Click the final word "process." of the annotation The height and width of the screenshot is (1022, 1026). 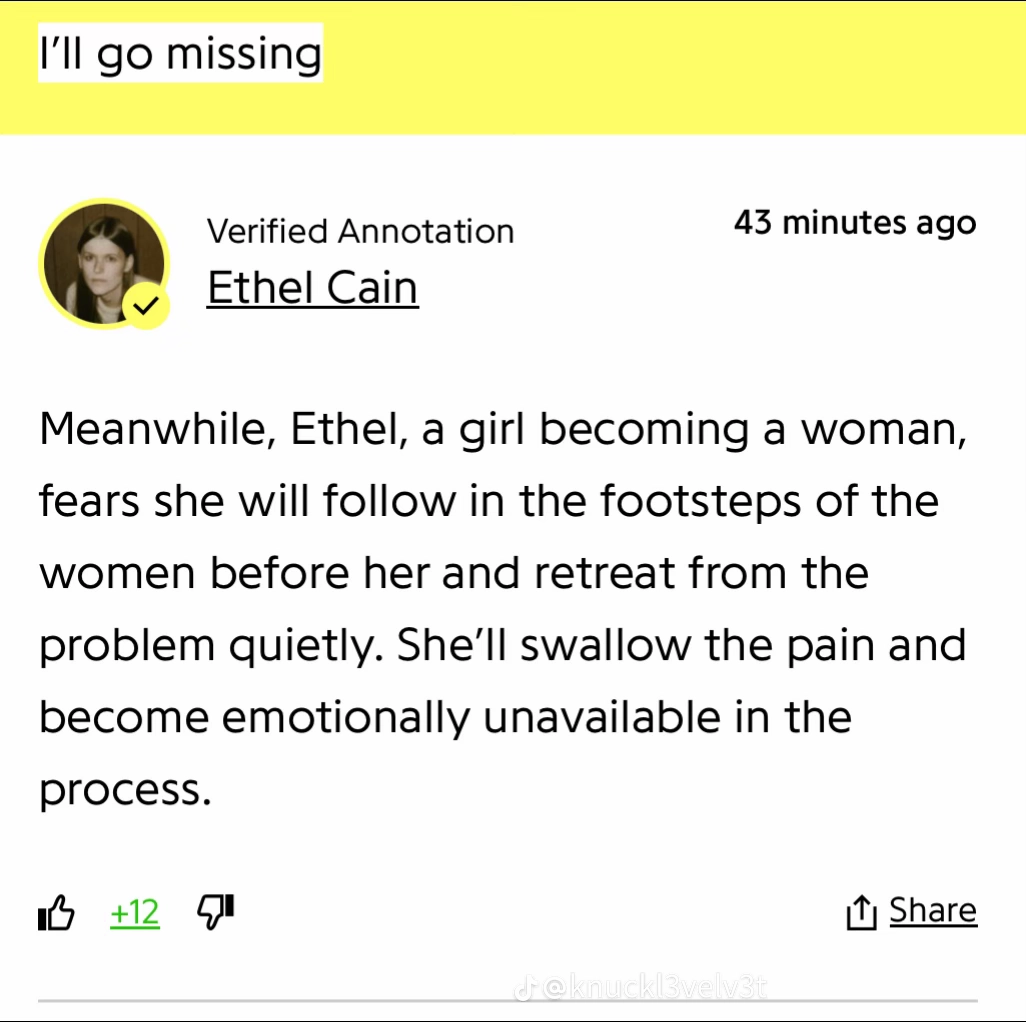click(126, 791)
